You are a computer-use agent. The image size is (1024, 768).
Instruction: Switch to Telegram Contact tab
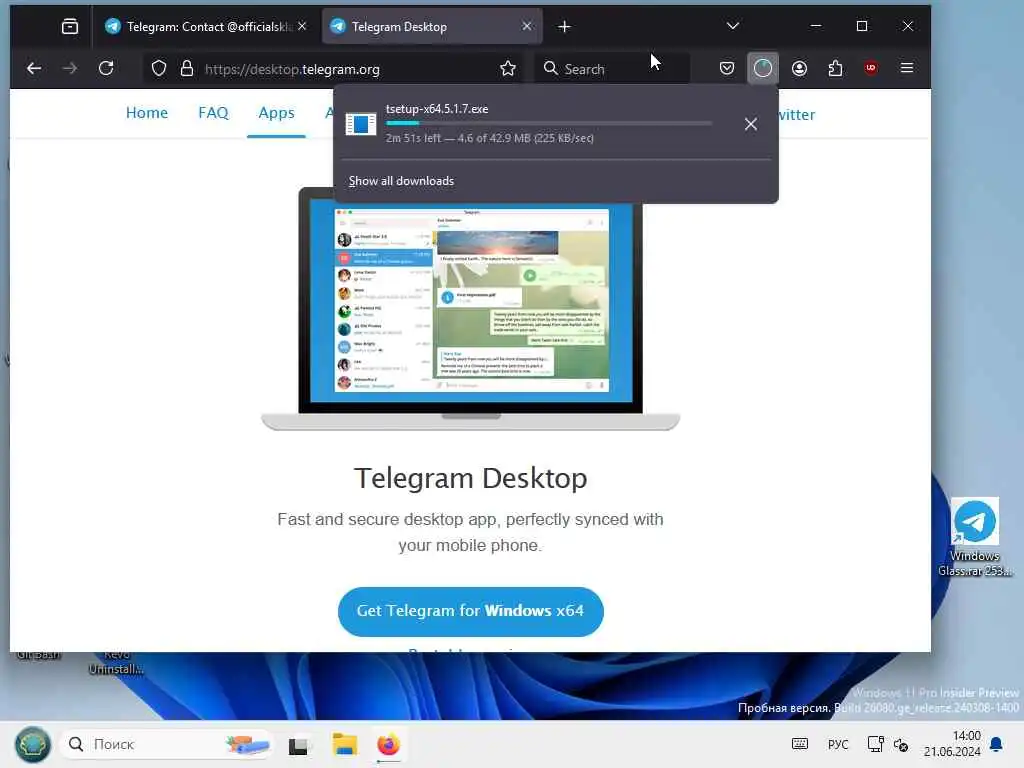205,27
